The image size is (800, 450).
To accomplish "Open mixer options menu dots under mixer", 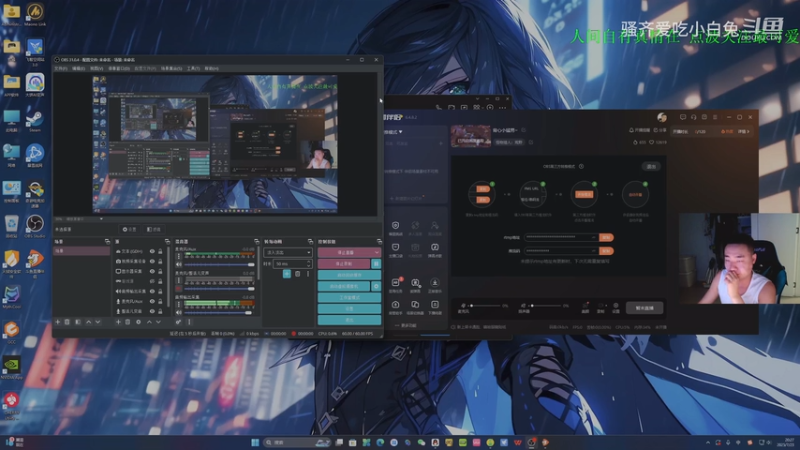I will pos(189,322).
